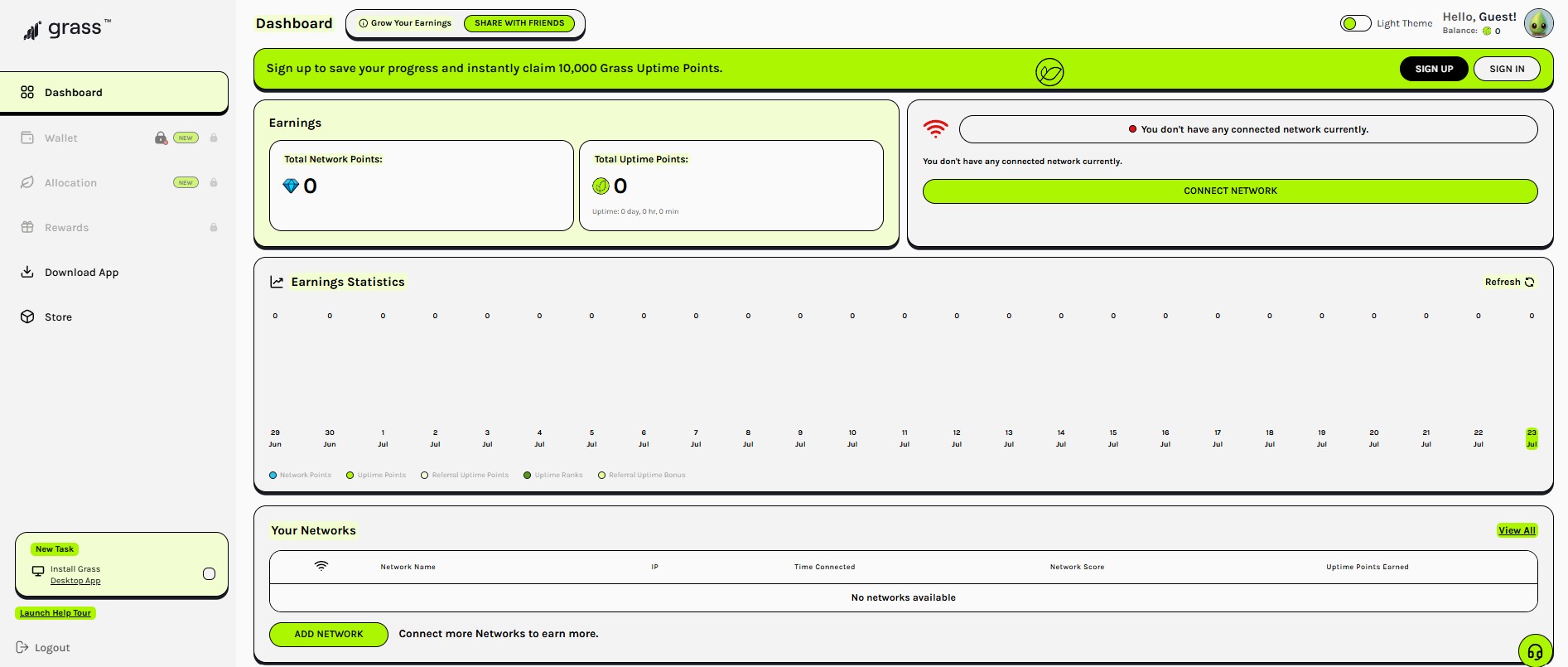Click the lock icon next to Rewards

(x=214, y=228)
